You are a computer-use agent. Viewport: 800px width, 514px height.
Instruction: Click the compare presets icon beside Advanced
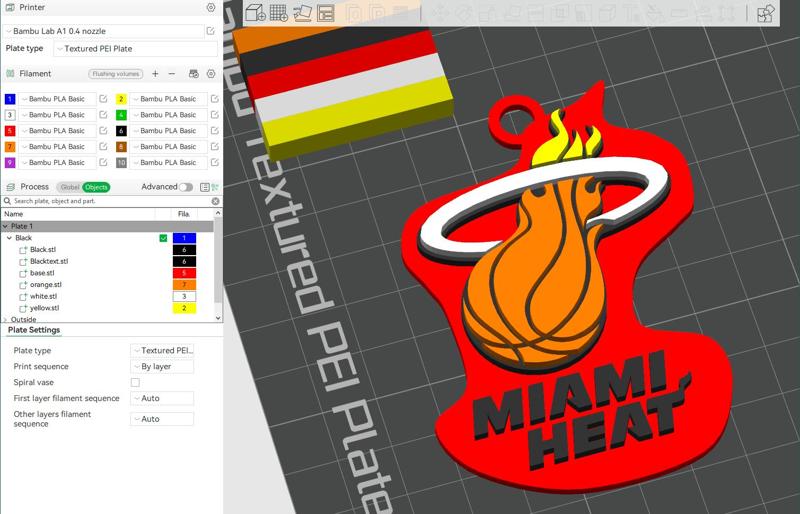(x=215, y=187)
